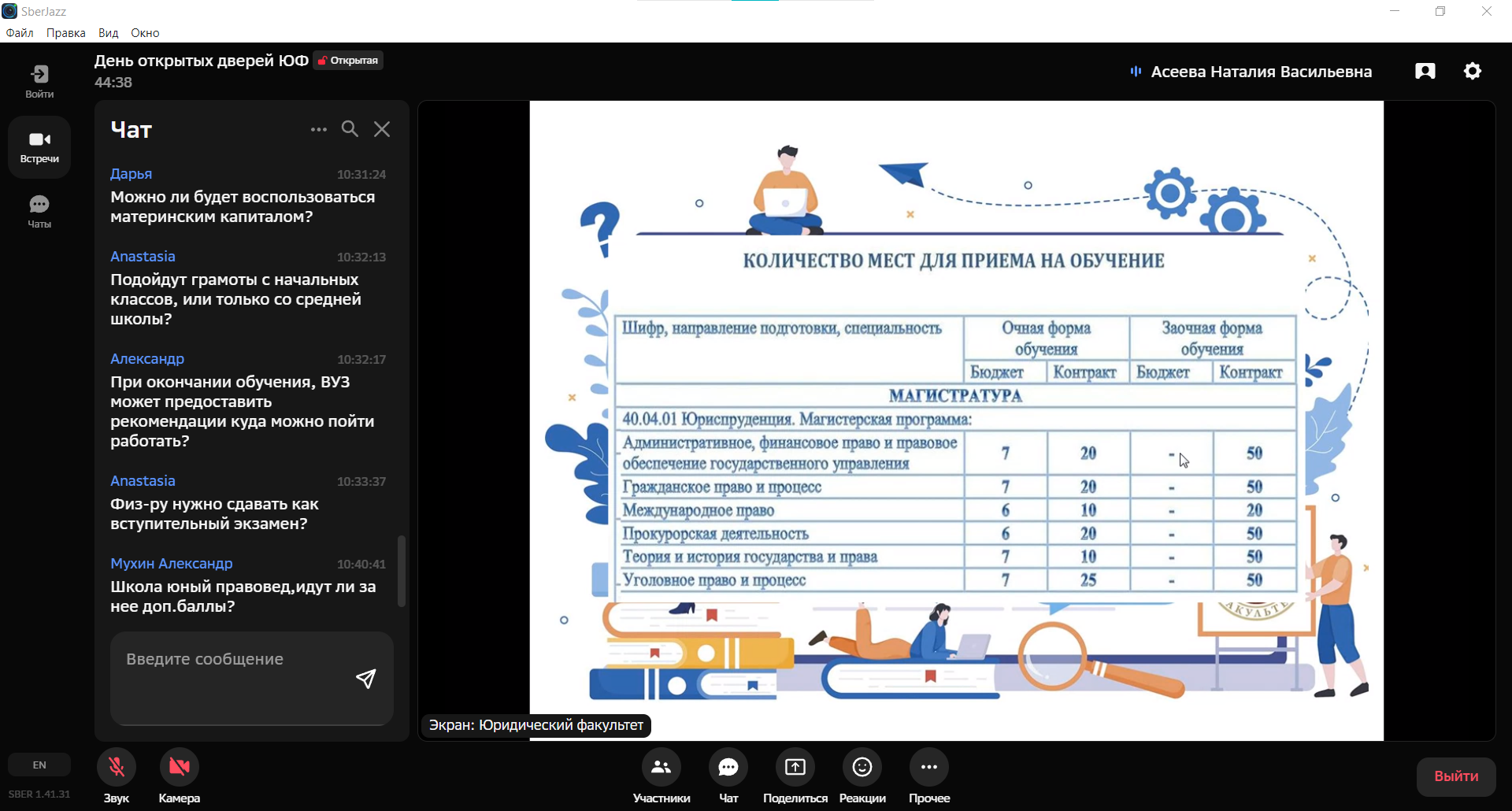This screenshot has width=1512, height=811.
Task: Minimize the SberJazz window
Action: tap(1395, 11)
